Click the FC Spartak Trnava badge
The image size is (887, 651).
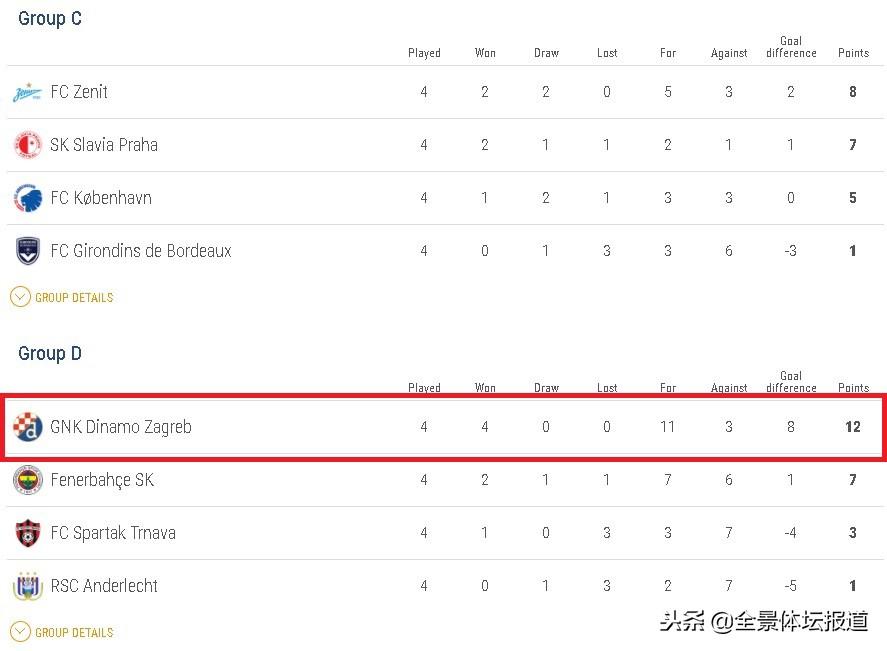point(28,533)
